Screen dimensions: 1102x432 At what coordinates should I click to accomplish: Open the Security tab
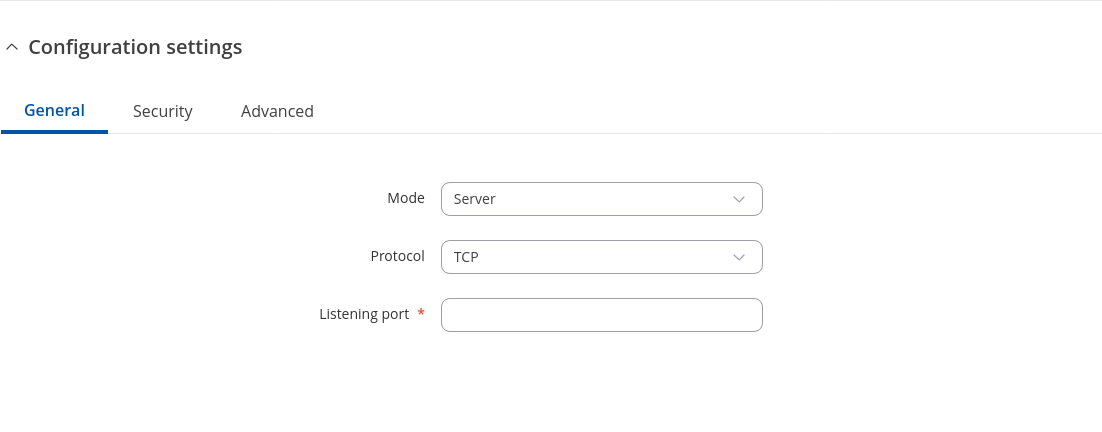pos(162,112)
